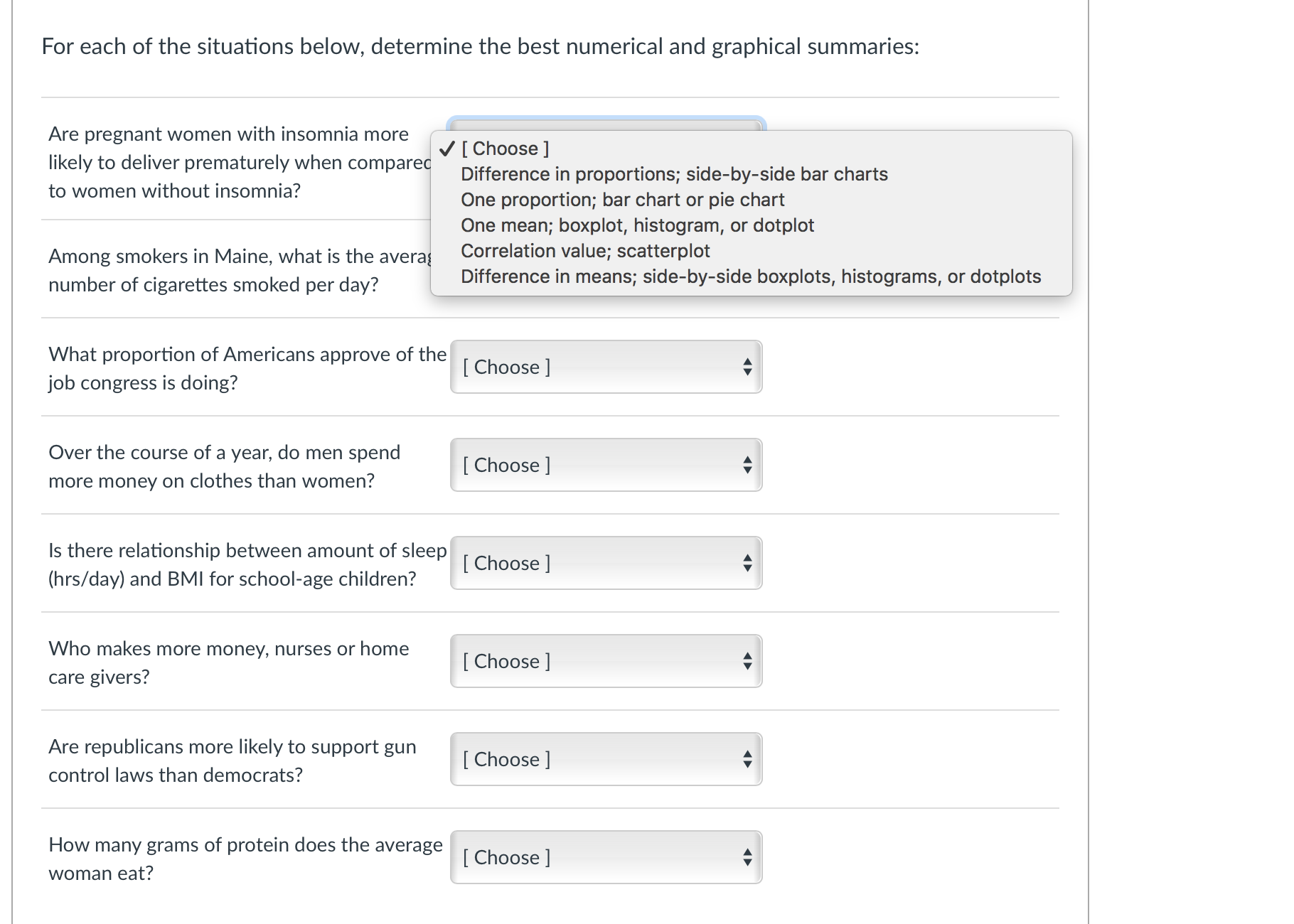Choose 'Difference in means; side-by-side boxplots' option
The width and height of the screenshot is (1294, 924).
pyautogui.click(x=750, y=276)
